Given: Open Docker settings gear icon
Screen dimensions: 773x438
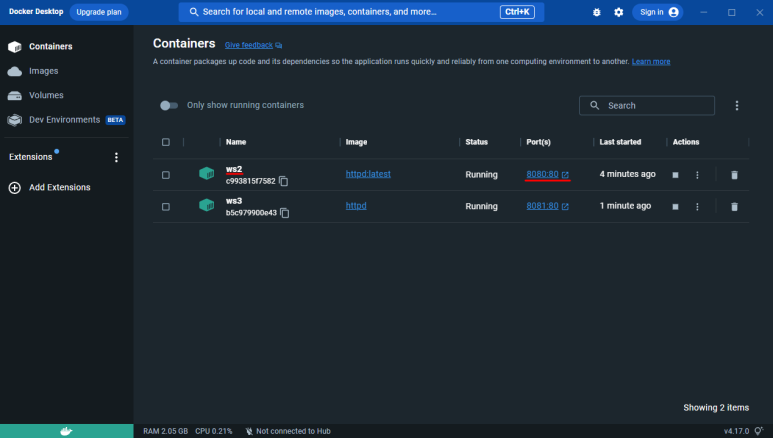Looking at the screenshot, I should point(619,12).
